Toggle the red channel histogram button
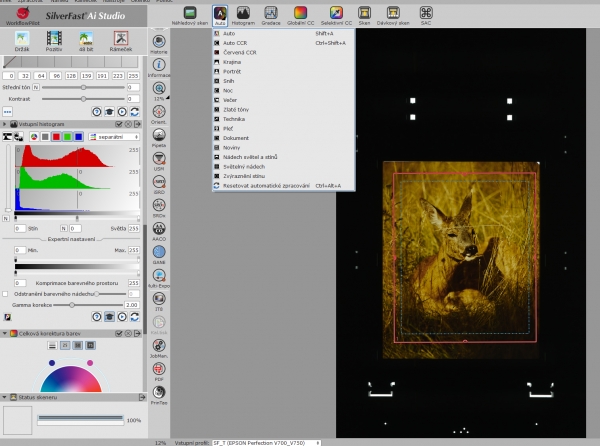This screenshot has width=600, height=446. pos(56,137)
